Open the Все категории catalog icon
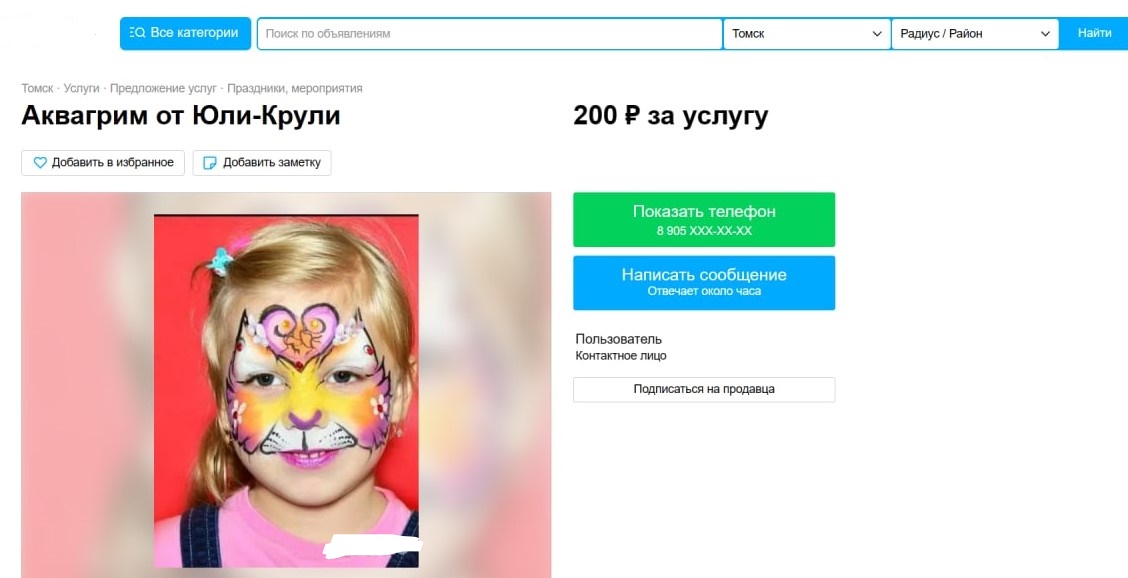 pos(137,33)
